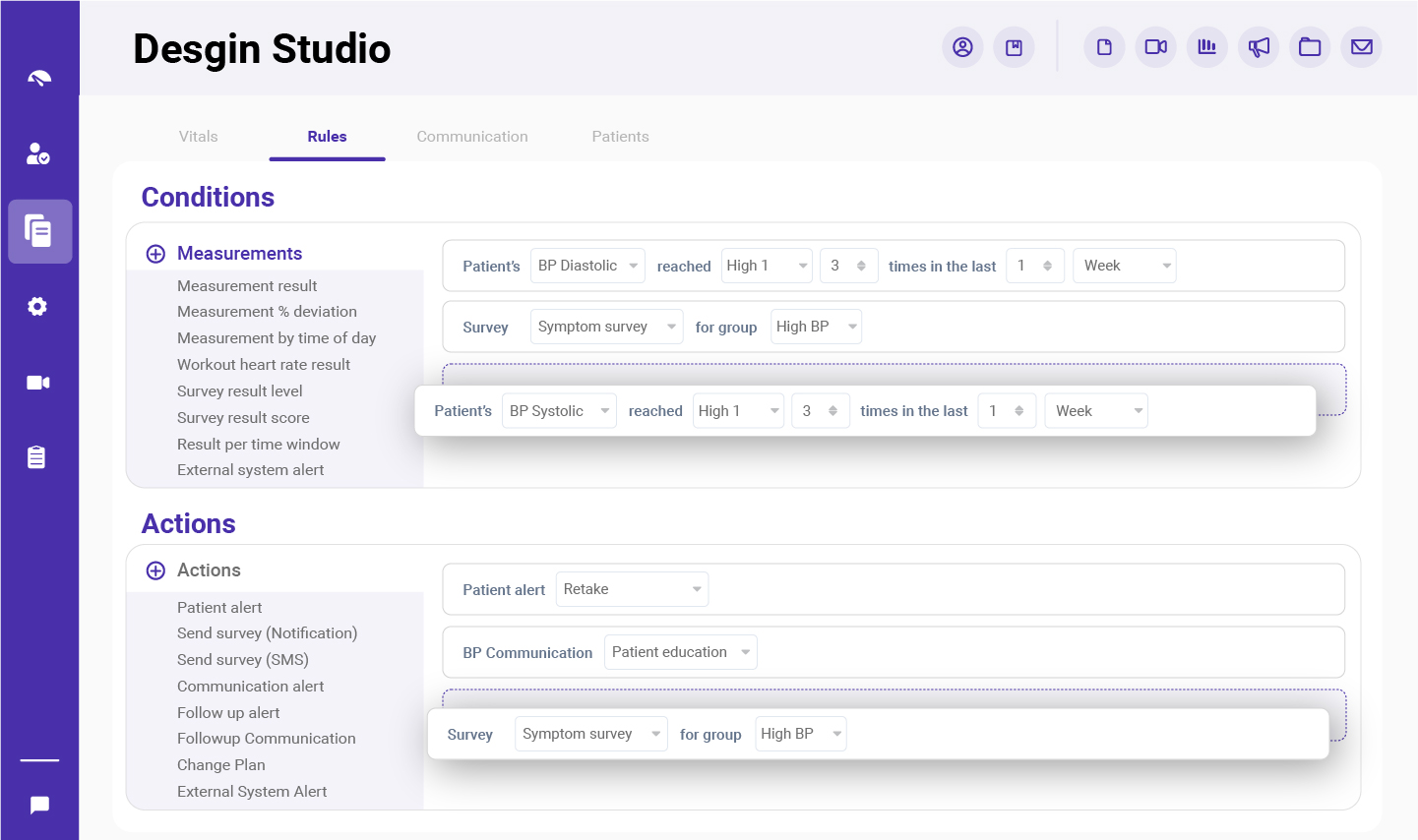Select Communication alert action
Viewport: 1418px width, 840px height.
point(251,687)
